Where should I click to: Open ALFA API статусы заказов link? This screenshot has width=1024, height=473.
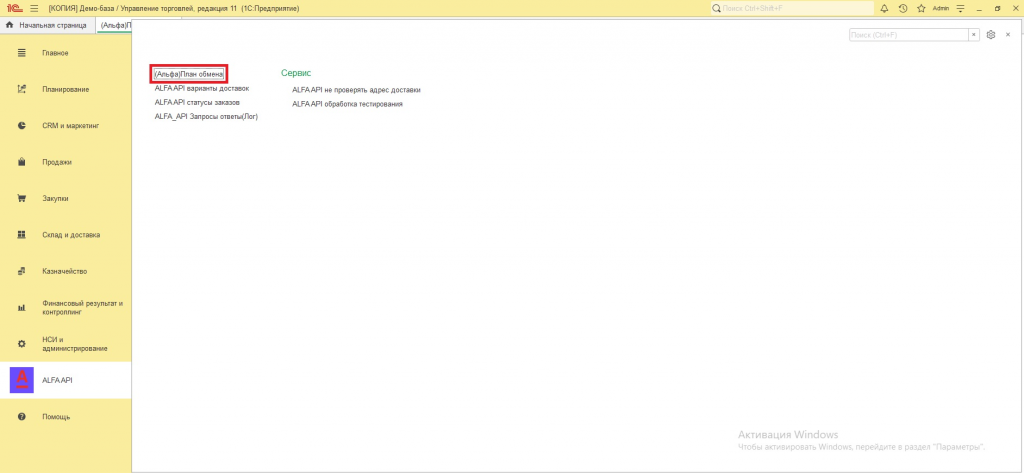197,103
